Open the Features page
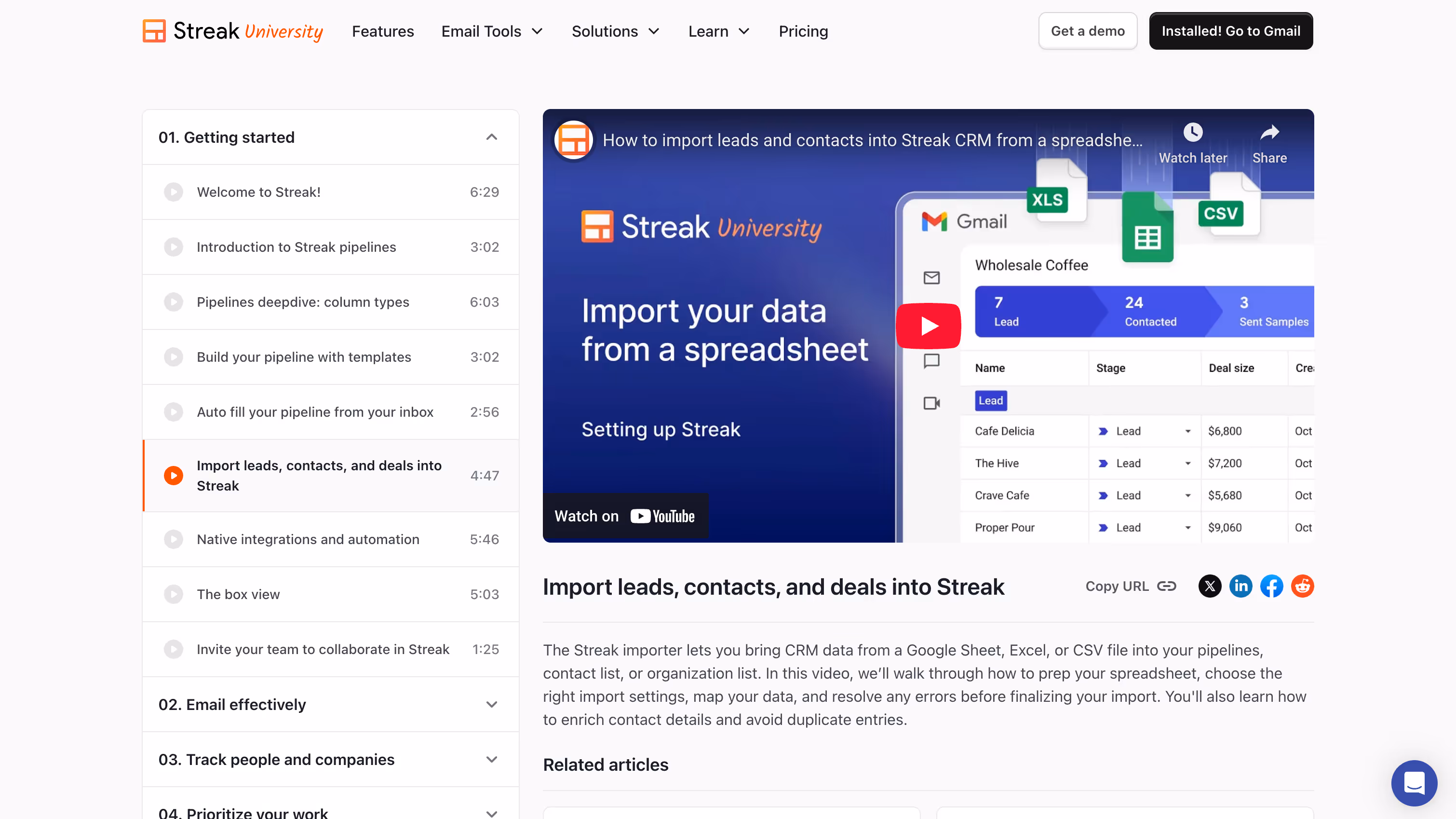The image size is (1456, 819). [x=383, y=31]
